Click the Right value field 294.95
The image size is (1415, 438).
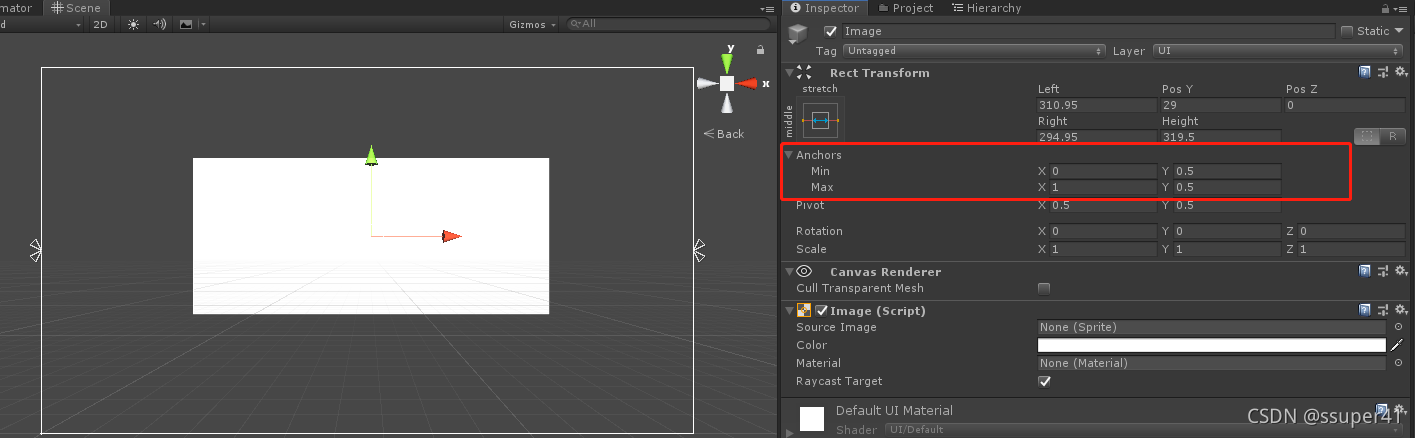click(x=1097, y=137)
